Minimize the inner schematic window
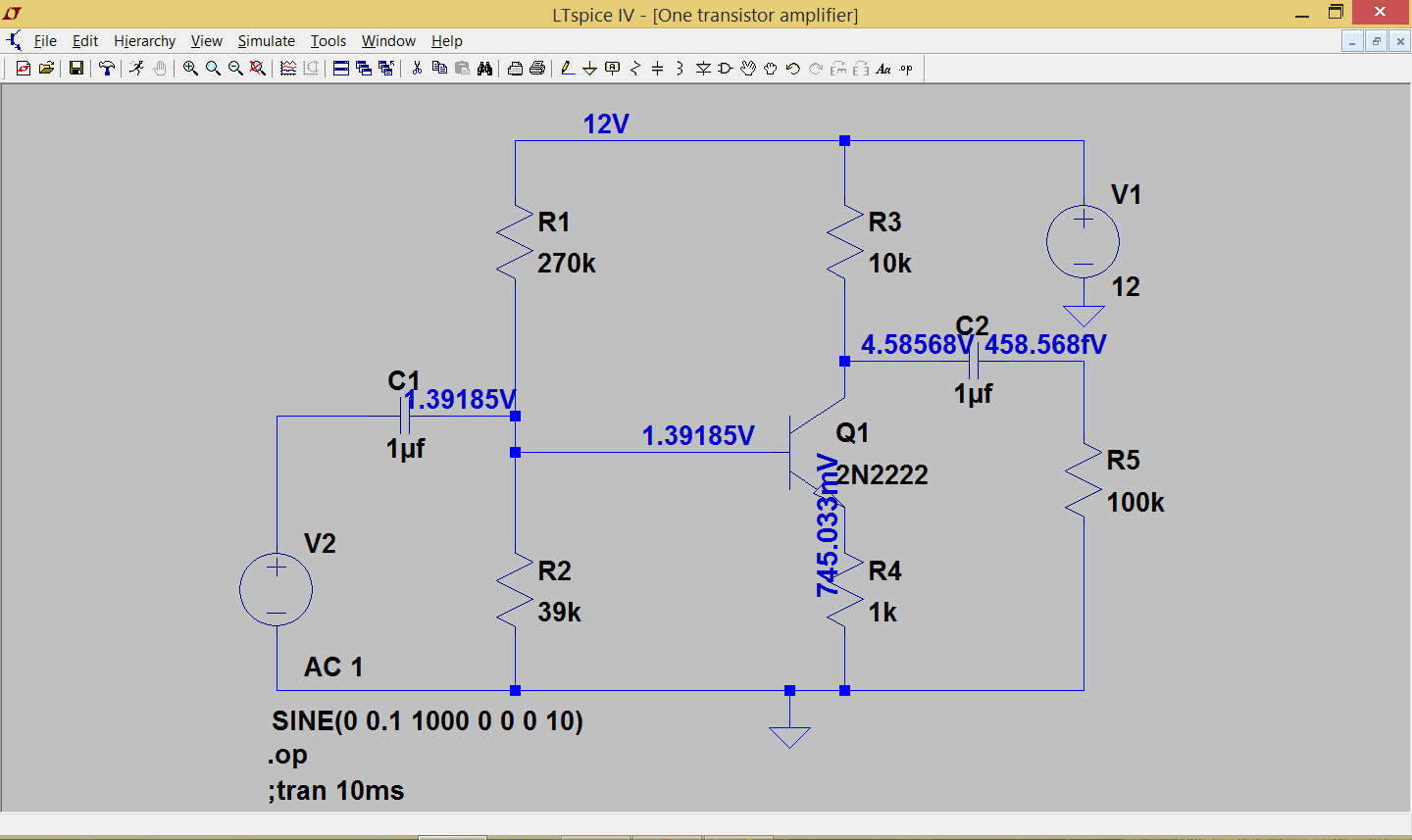The height and width of the screenshot is (840, 1412). pos(1353,41)
